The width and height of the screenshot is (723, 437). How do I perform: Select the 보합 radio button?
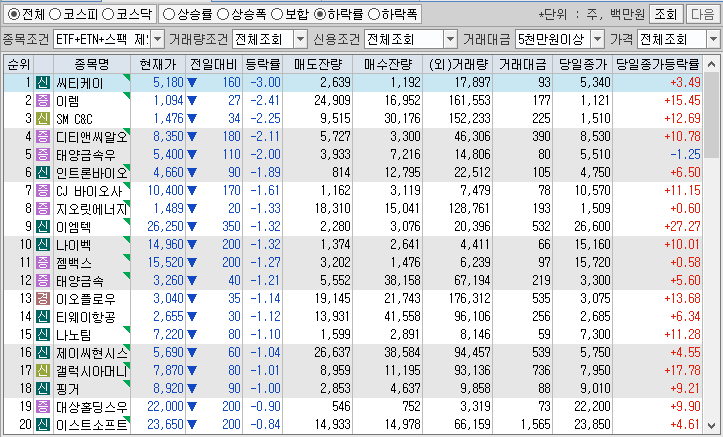tap(277, 15)
